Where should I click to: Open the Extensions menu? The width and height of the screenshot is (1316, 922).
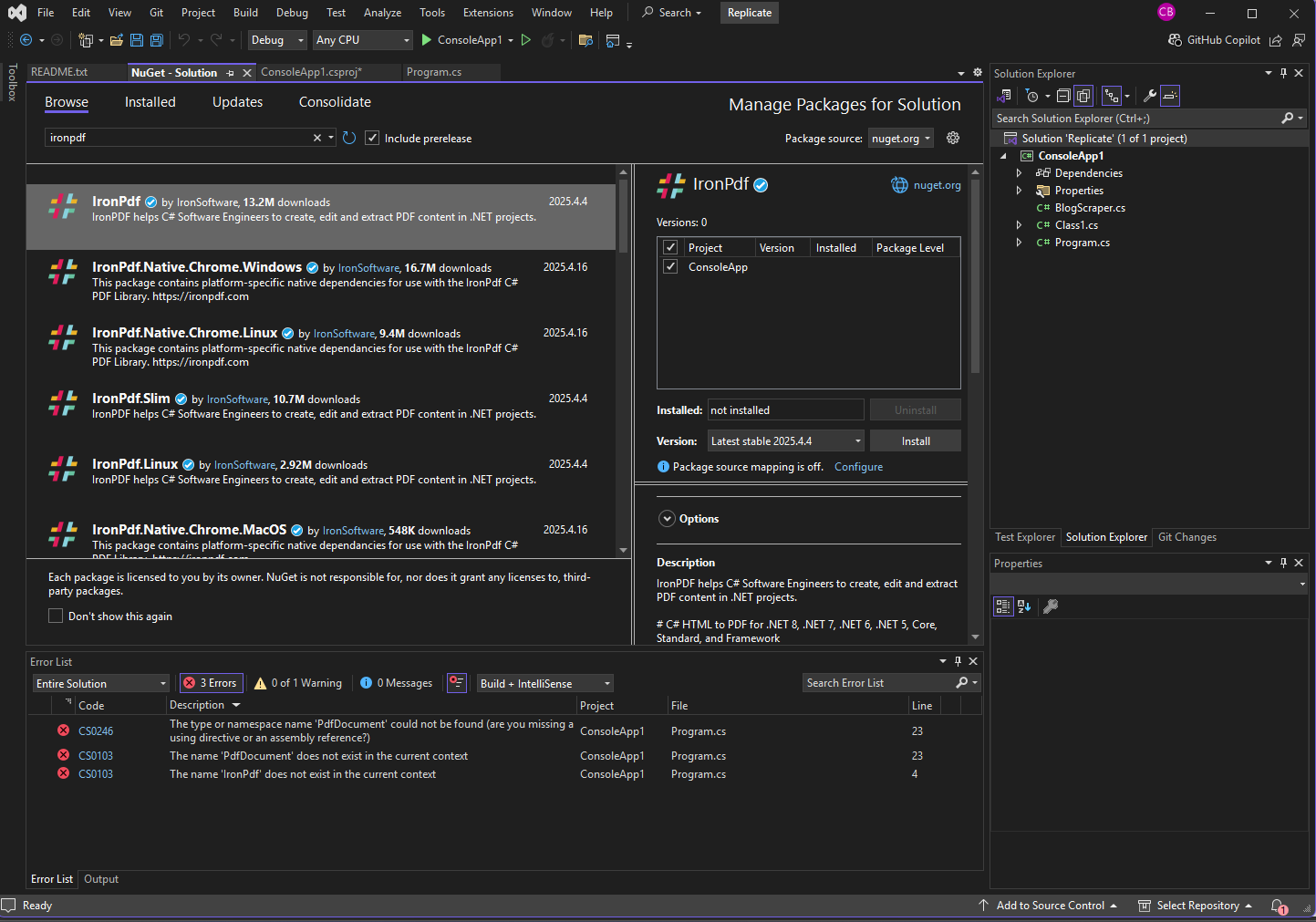coord(488,13)
